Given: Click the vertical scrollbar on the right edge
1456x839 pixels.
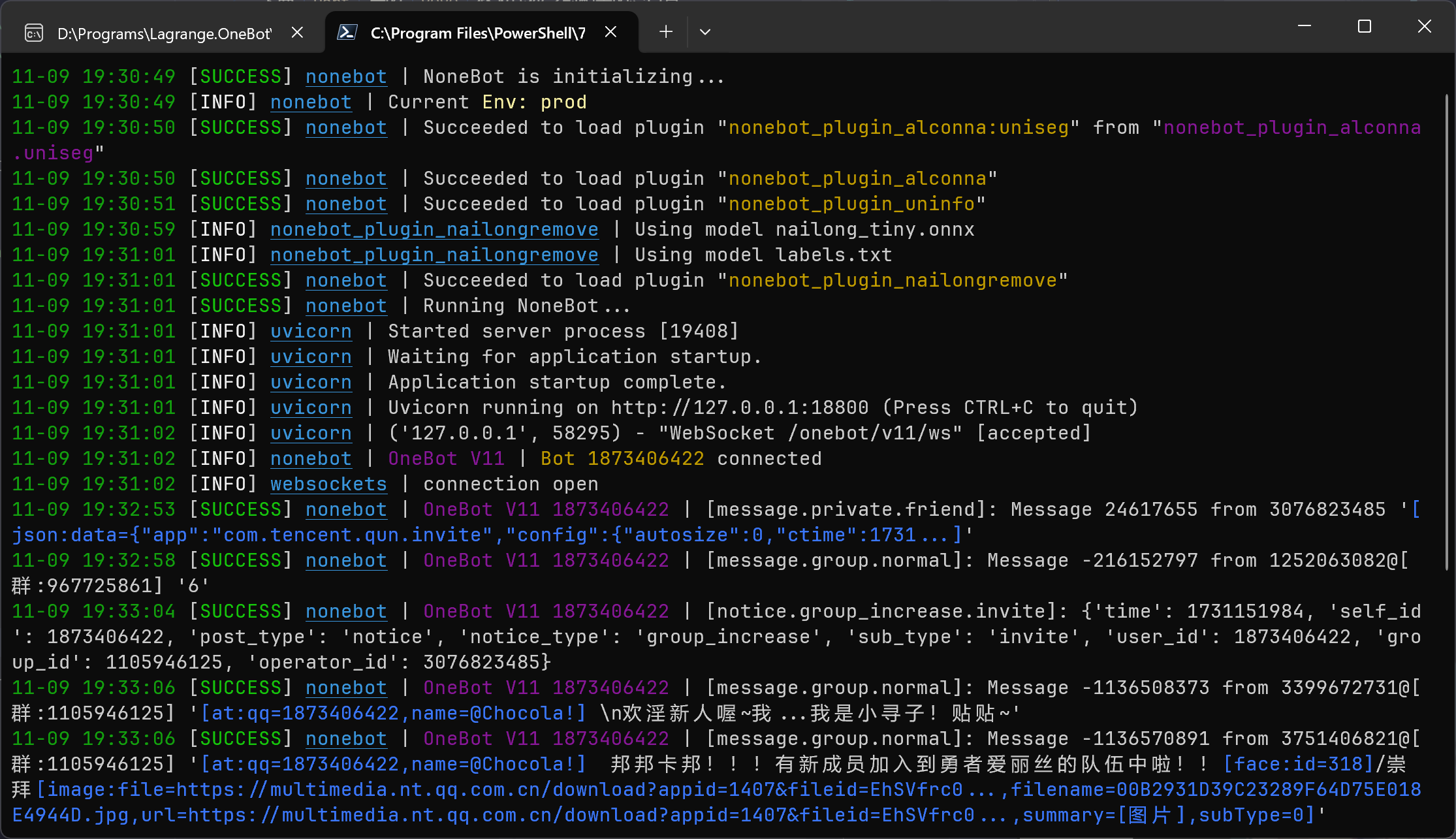Looking at the screenshot, I should (x=1446, y=326).
